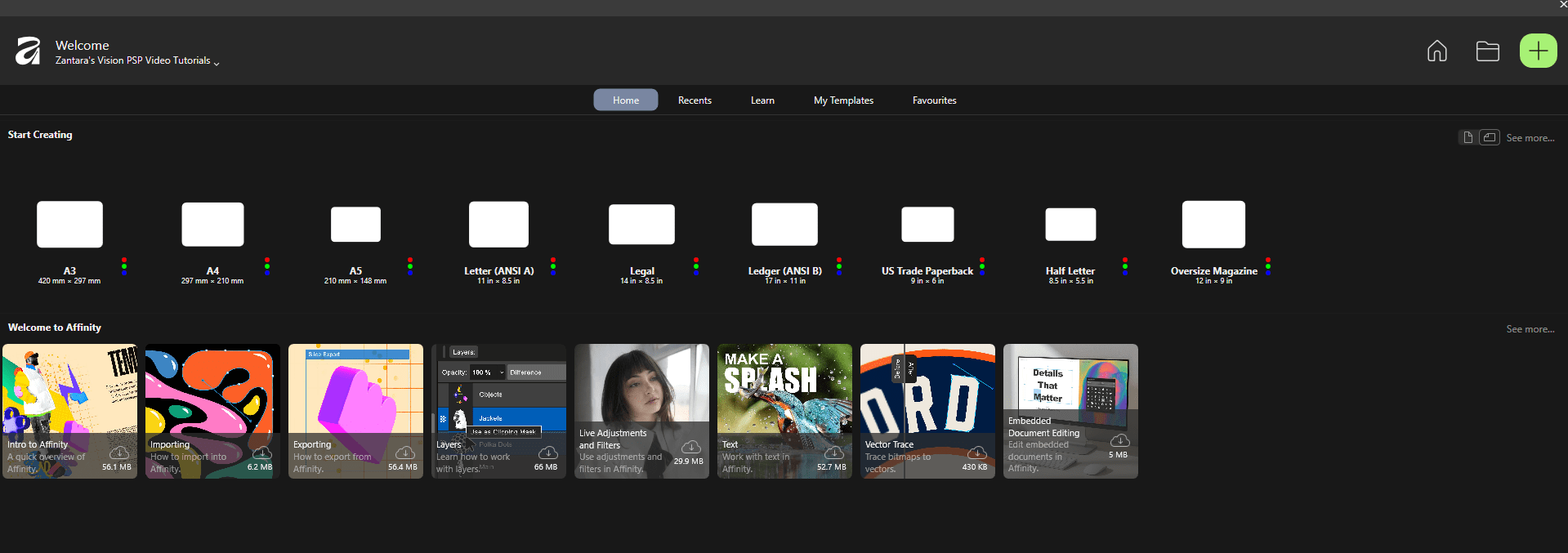Click See more in Start Creating section
This screenshot has height=553, width=1568.
1530,138
